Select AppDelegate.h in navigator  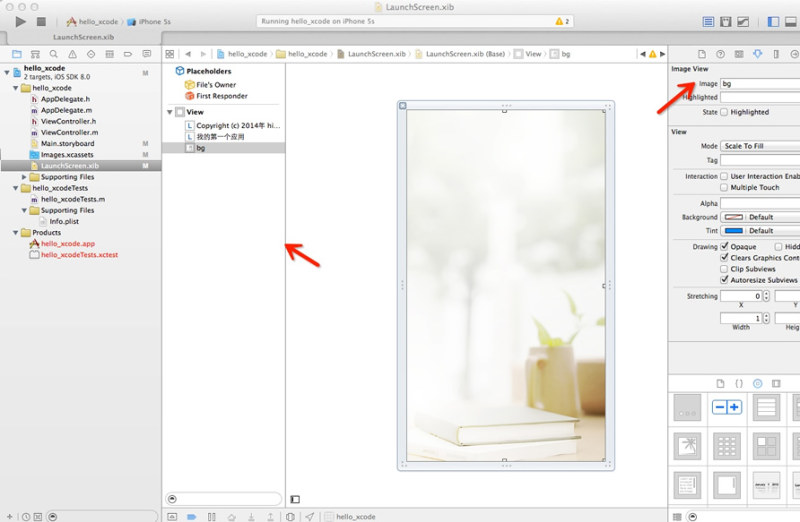coord(65,99)
